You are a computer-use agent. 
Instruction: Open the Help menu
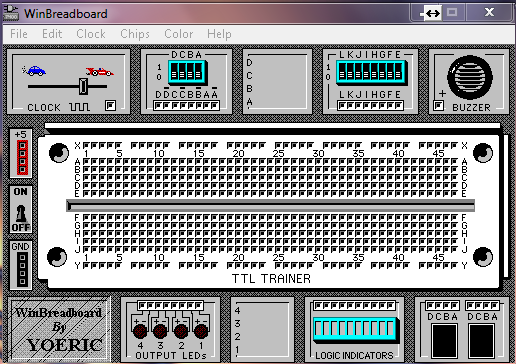click(x=219, y=34)
